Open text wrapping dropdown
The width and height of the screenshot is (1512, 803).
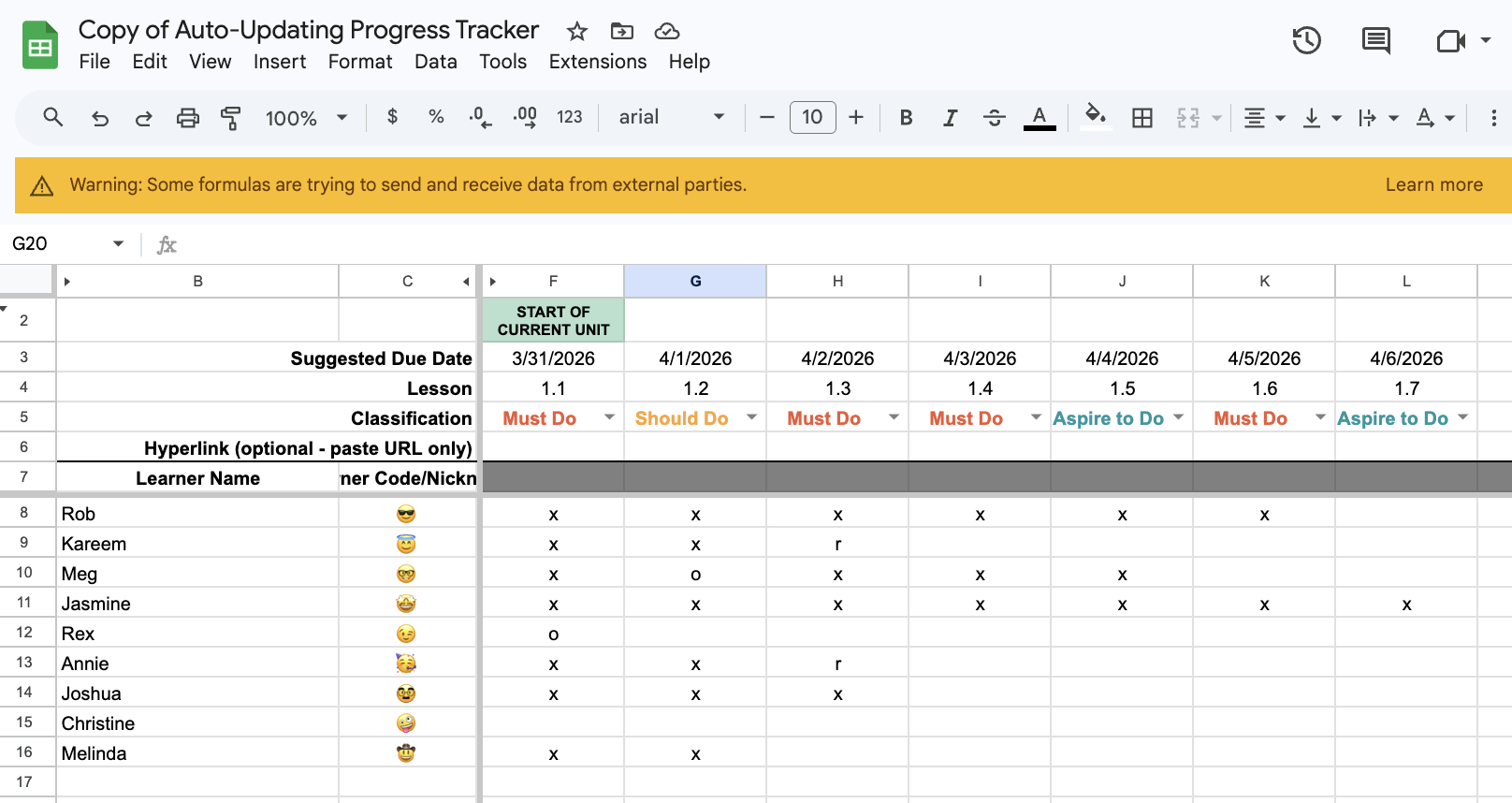(1378, 118)
